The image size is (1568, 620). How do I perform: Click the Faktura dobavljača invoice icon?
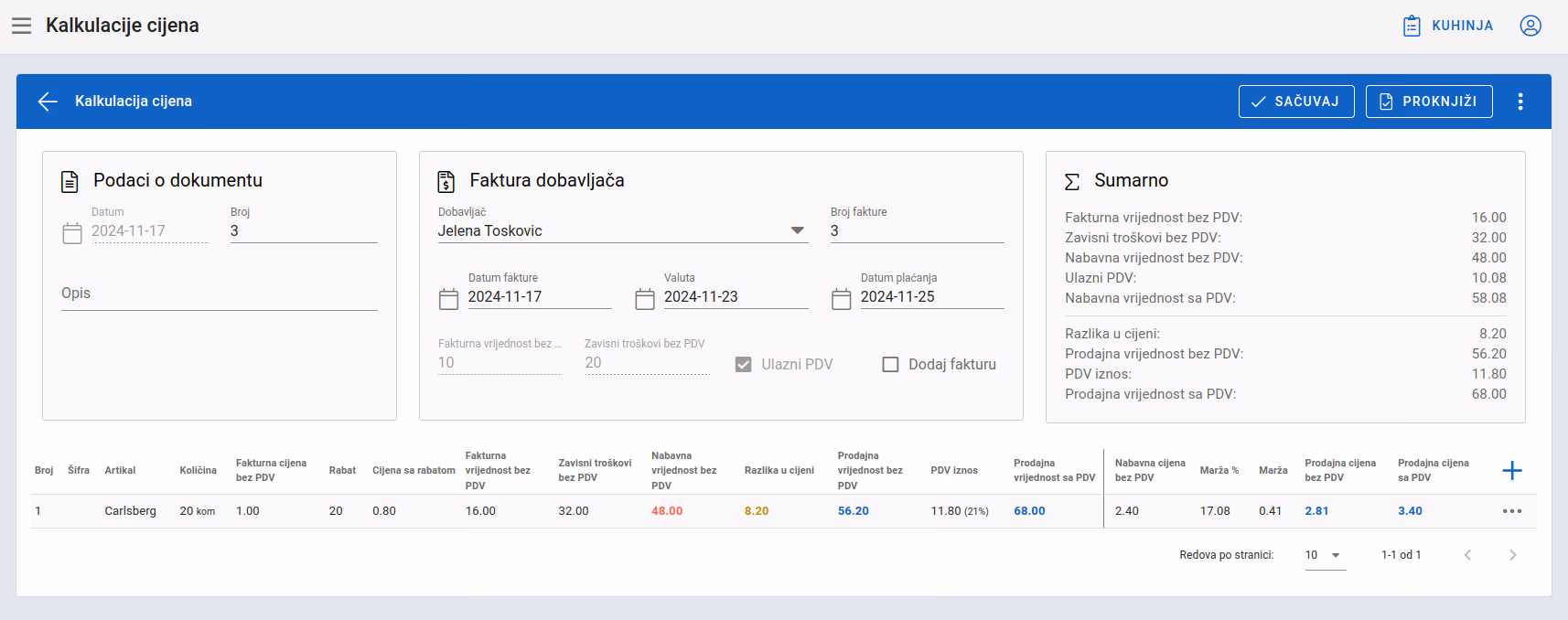446,181
